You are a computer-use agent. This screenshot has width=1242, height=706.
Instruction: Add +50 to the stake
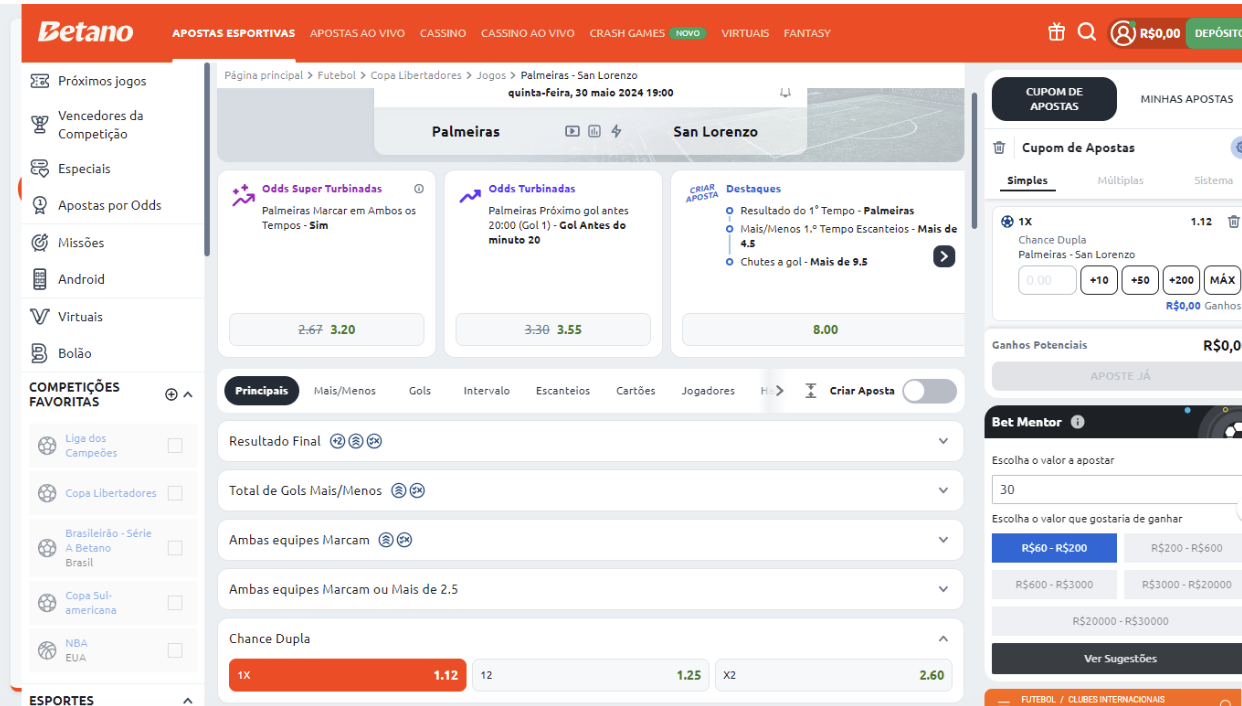pos(1139,280)
